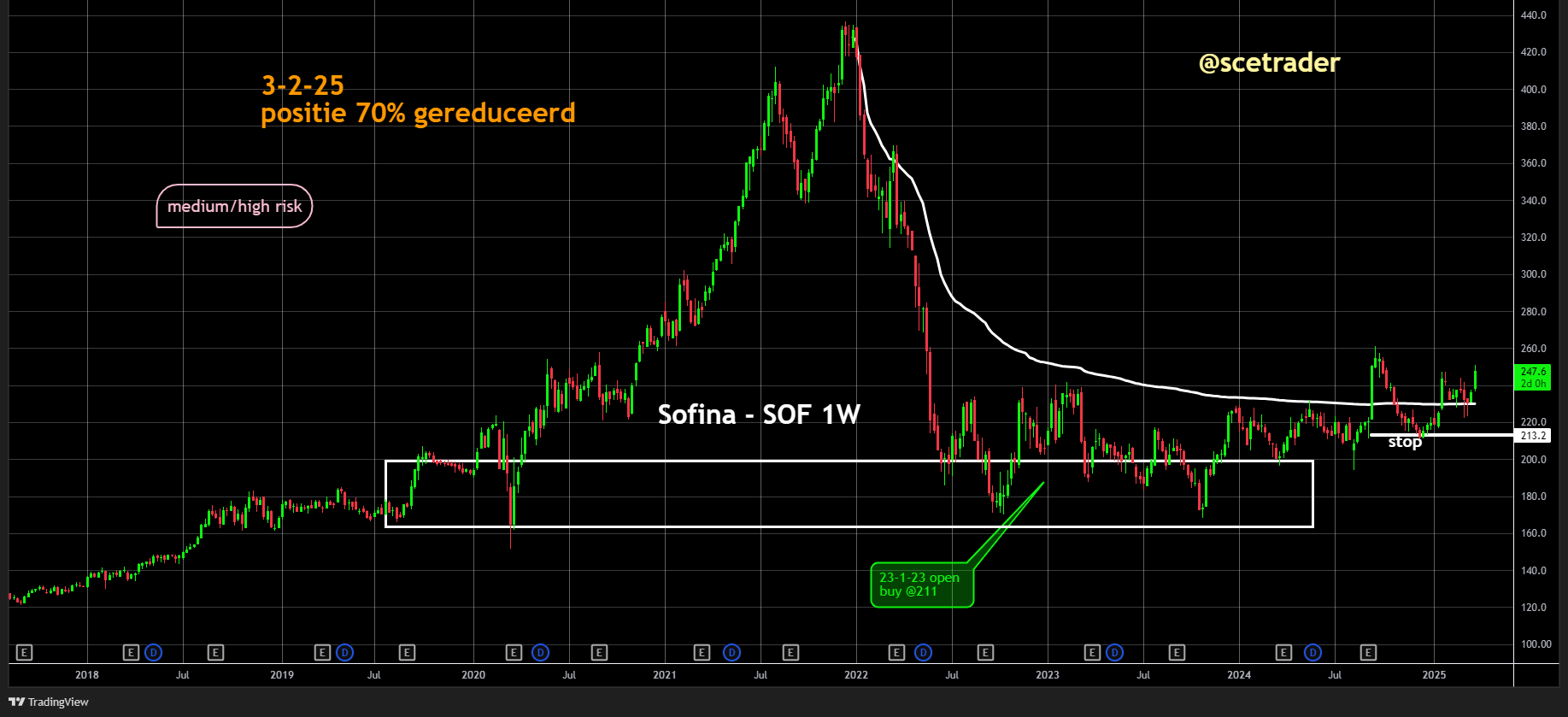
Task: Show the dividend D marker of spring 2023
Action: coord(1114,653)
